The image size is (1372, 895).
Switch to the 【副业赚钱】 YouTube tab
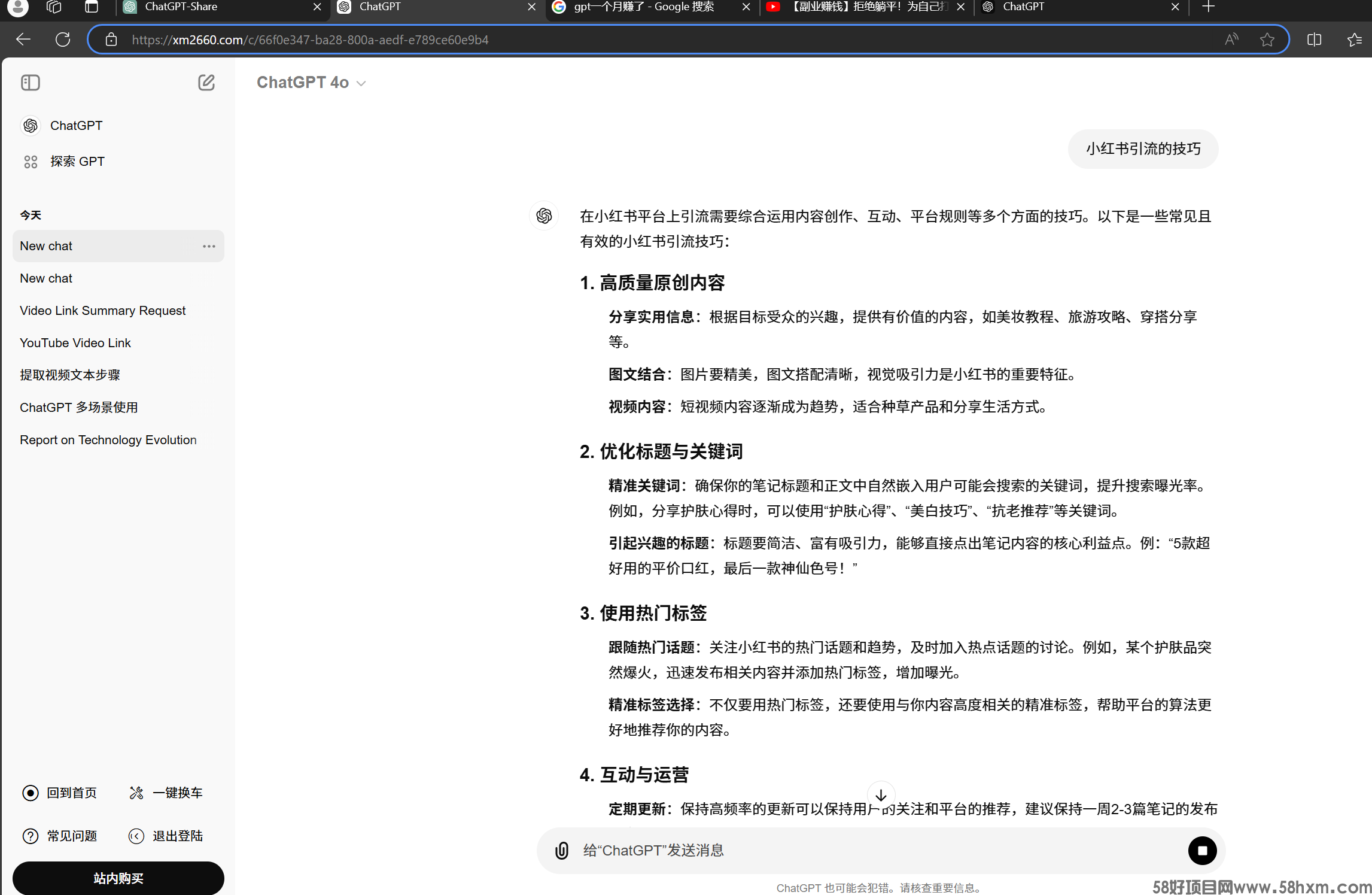click(x=866, y=7)
